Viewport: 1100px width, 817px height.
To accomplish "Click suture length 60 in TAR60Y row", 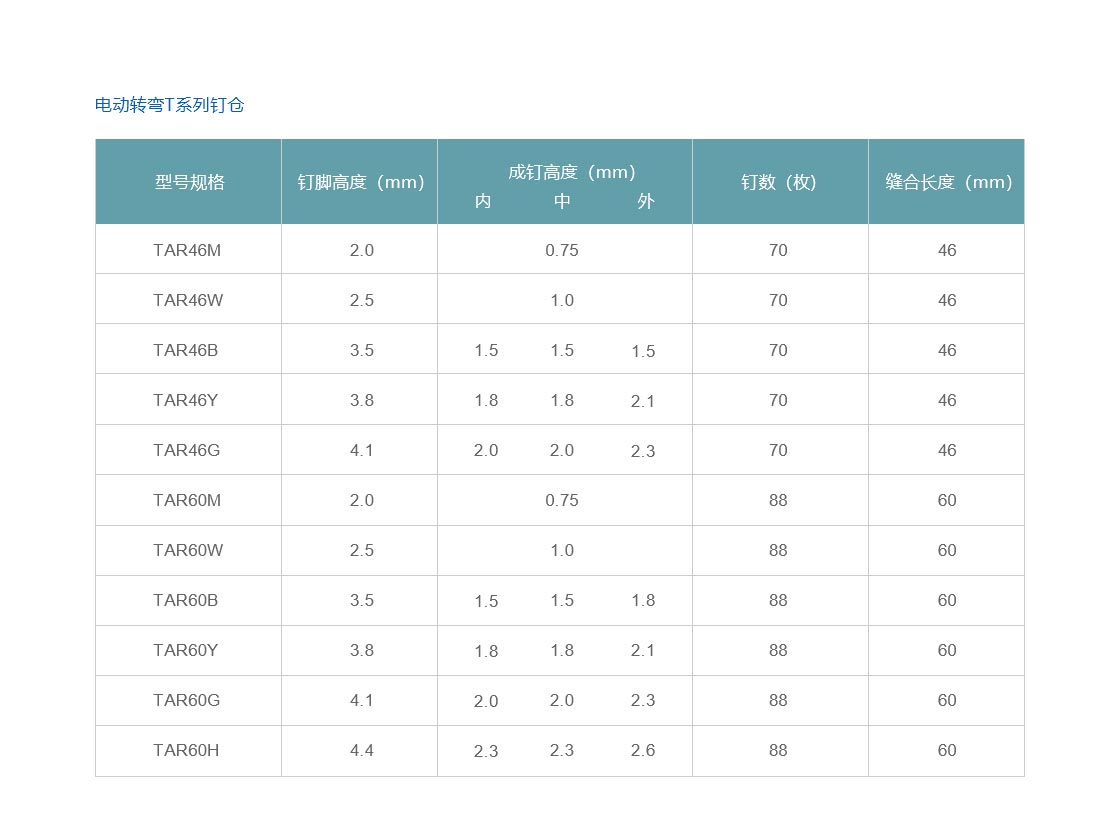I will coord(947,651).
